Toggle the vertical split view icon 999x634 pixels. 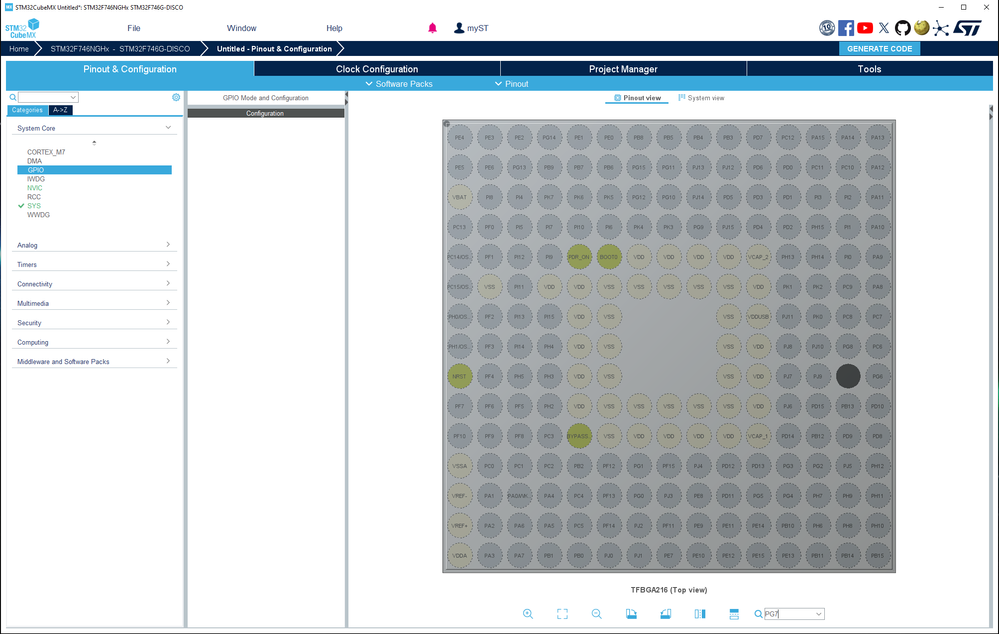click(700, 614)
